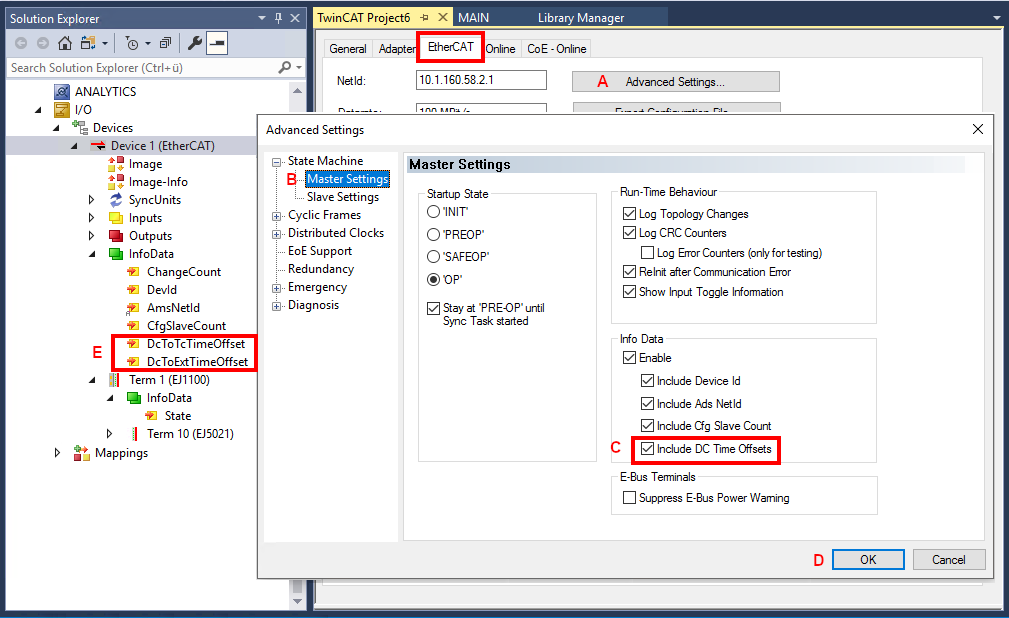The height and width of the screenshot is (618, 1009).
Task: Open the MAIN document tab
Action: [x=474, y=18]
